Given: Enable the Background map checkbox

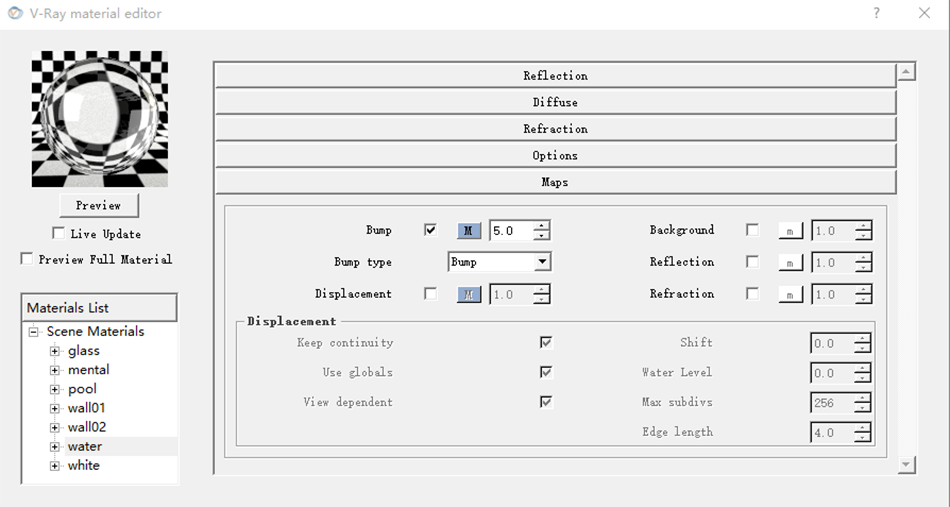Looking at the screenshot, I should [x=752, y=230].
